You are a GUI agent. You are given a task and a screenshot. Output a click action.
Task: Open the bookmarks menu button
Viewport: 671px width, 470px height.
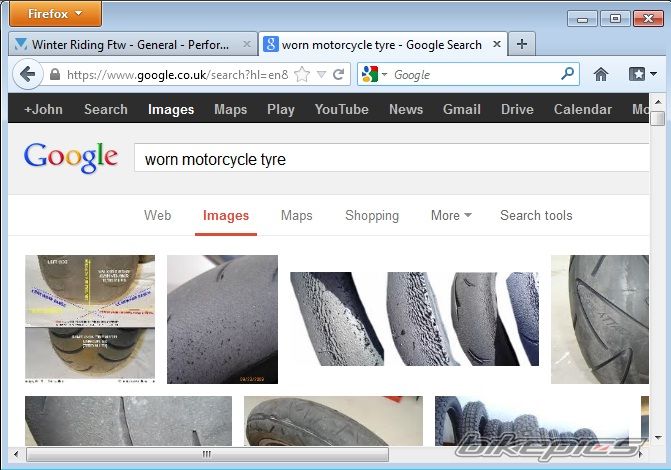642,74
